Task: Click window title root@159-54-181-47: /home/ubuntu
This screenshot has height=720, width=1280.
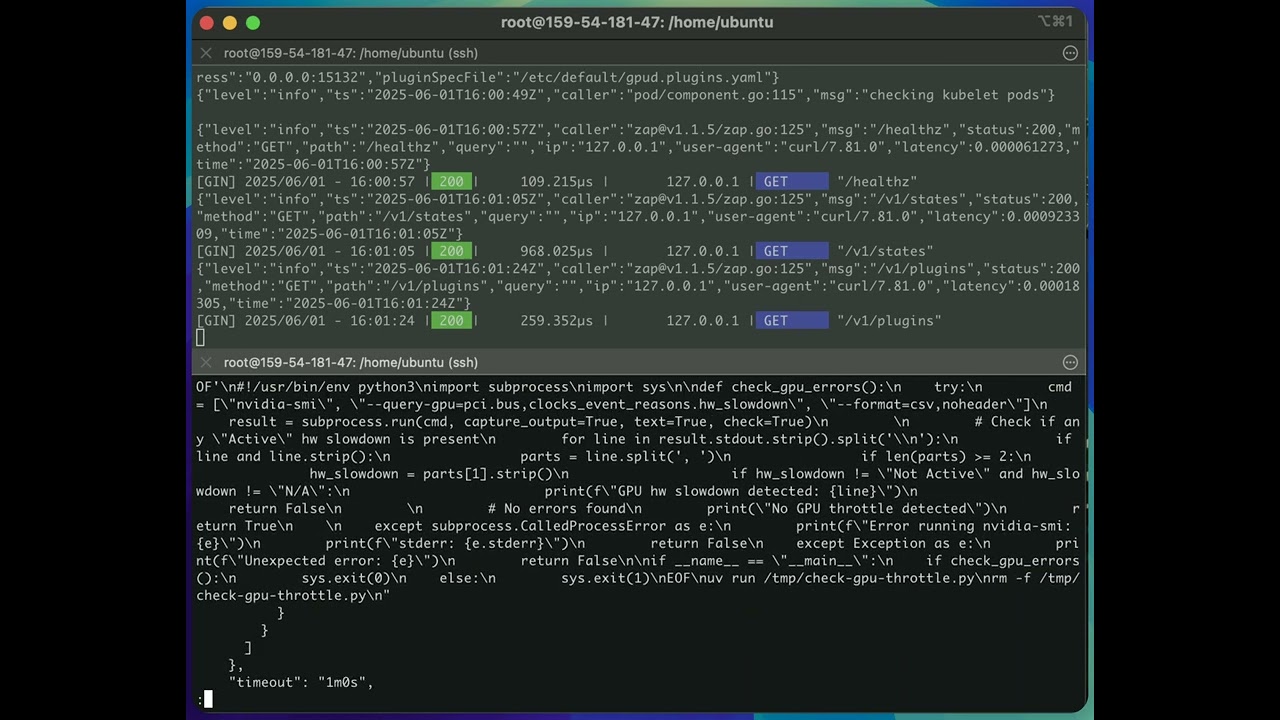Action: pos(637,22)
